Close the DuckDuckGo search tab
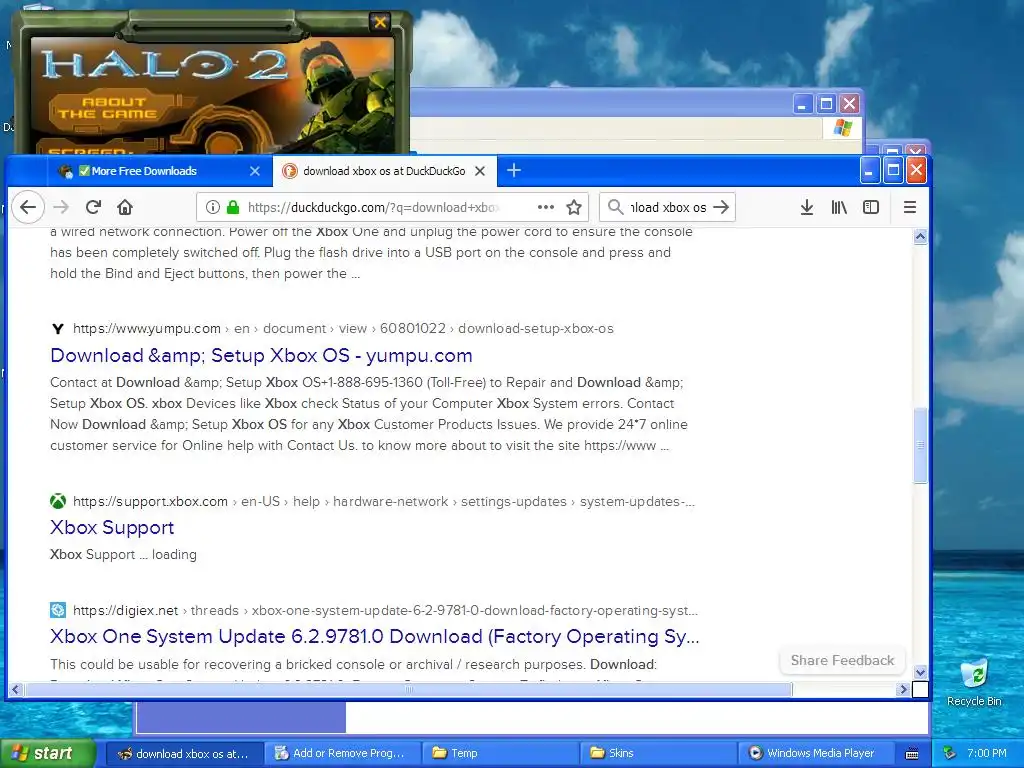This screenshot has height=768, width=1024. pos(480,171)
